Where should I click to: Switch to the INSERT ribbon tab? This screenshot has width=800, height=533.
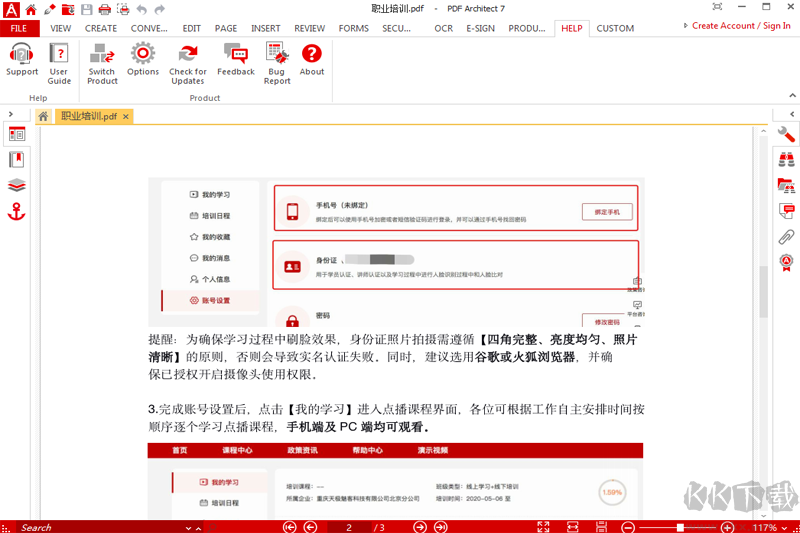coord(266,29)
